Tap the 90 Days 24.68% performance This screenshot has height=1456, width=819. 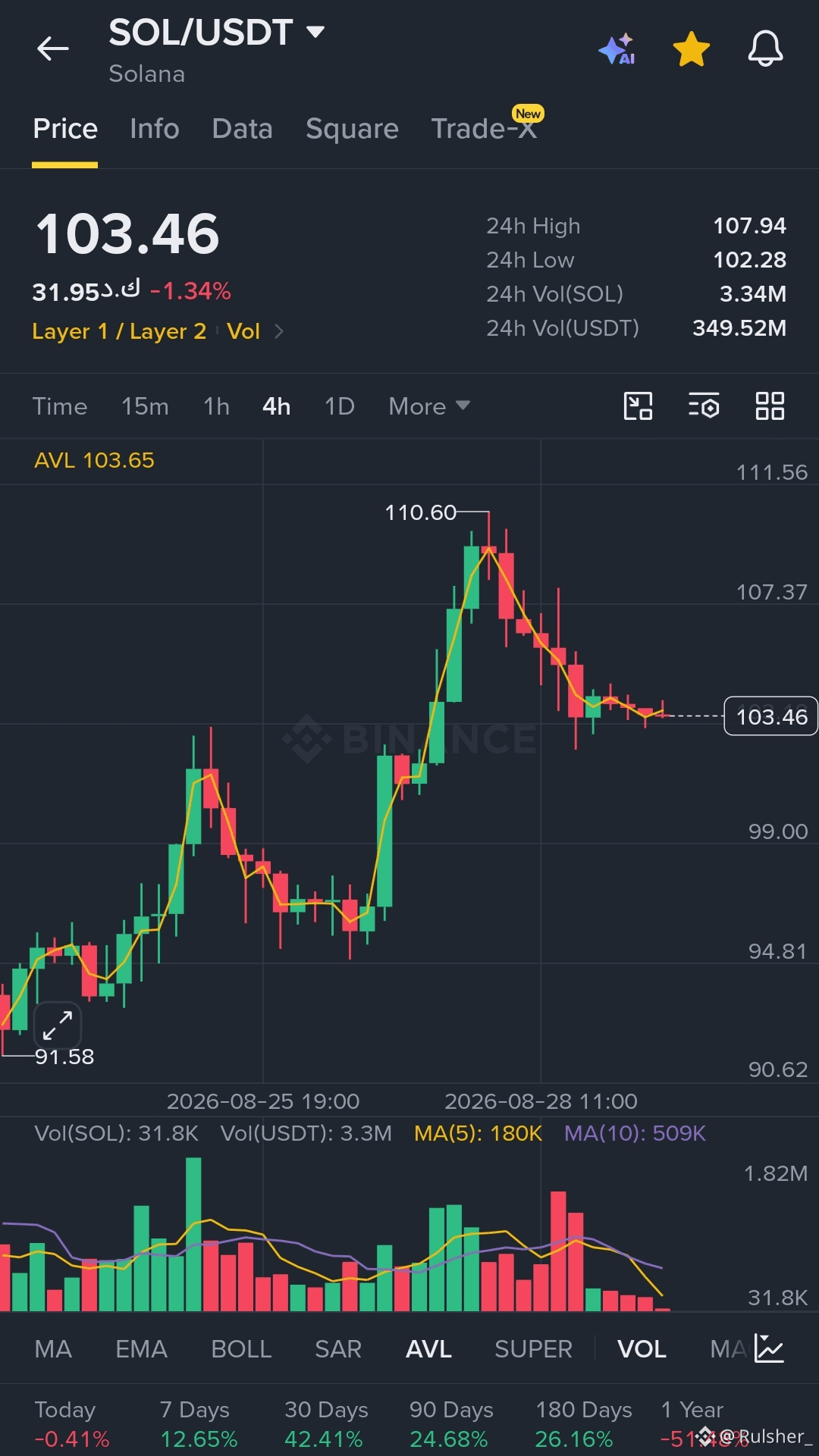pos(450,1424)
